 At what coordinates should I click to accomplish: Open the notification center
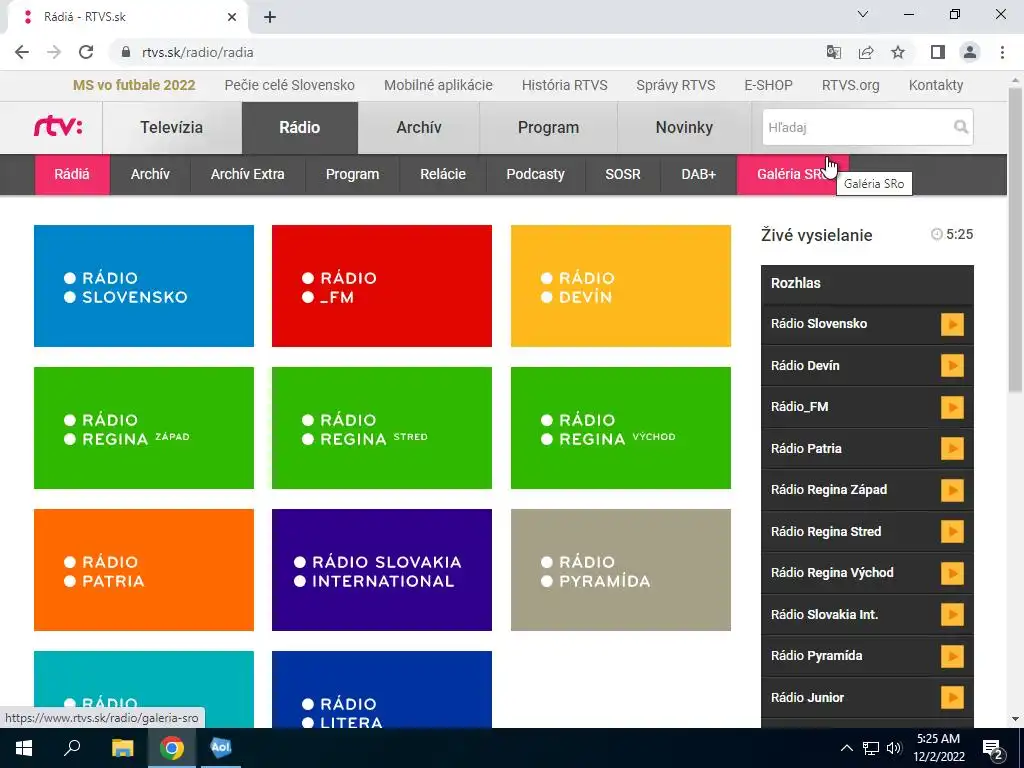(993, 748)
